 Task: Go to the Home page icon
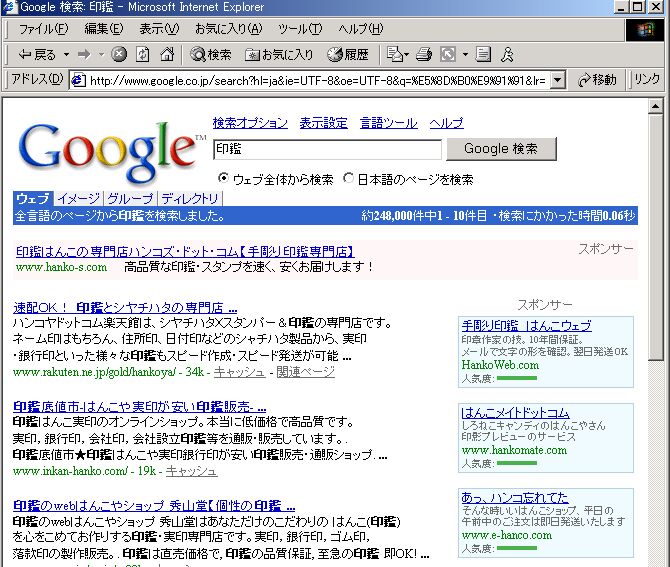click(167, 54)
